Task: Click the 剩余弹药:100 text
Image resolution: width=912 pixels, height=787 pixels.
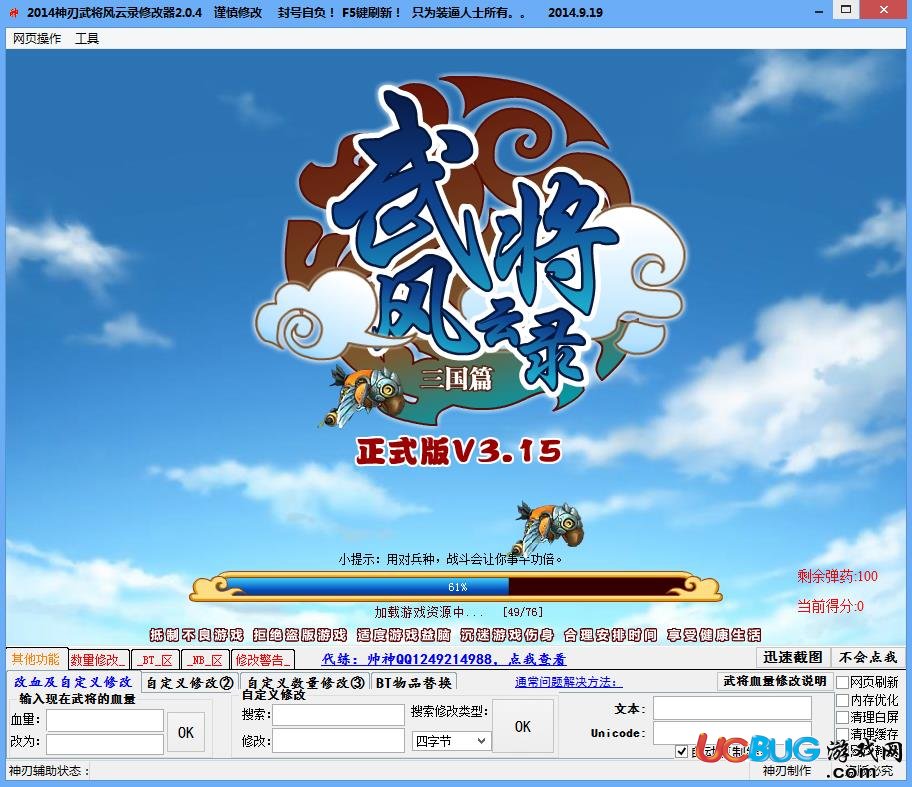Action: click(837, 576)
